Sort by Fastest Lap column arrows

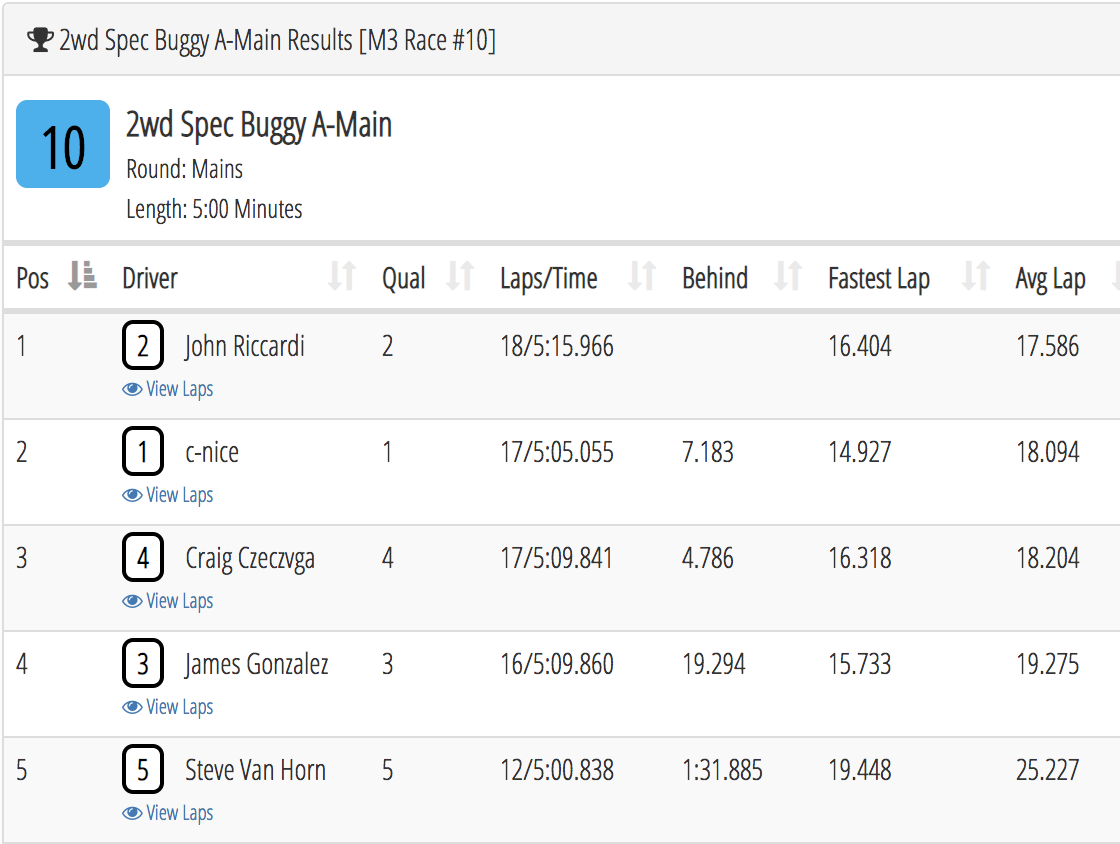975,277
